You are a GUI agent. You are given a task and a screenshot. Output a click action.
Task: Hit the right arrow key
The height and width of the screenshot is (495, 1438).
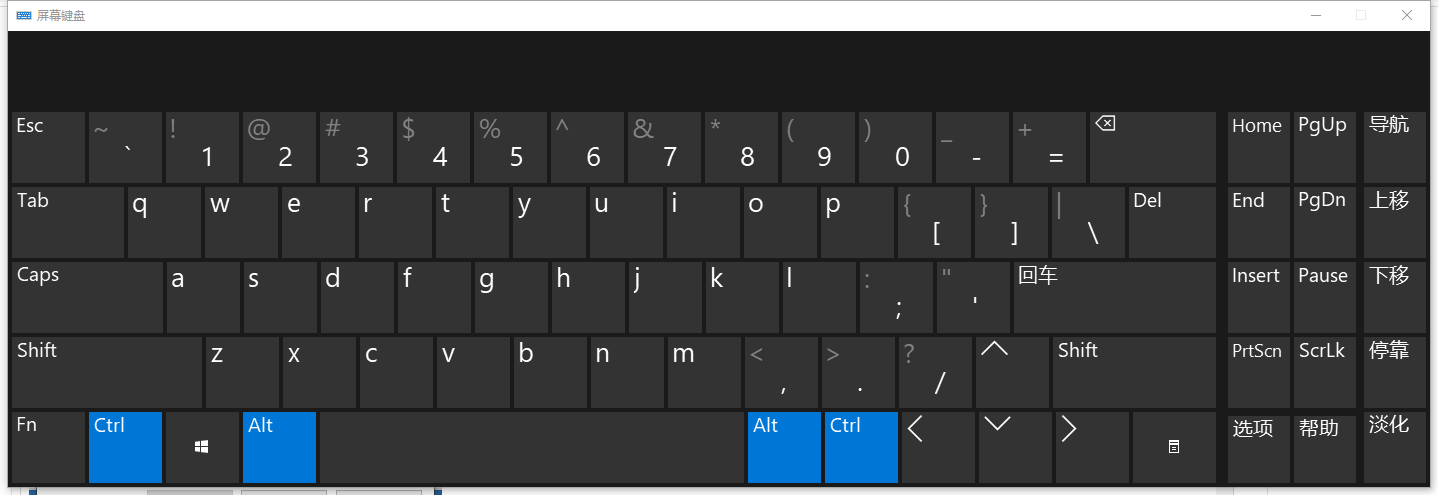click(x=1091, y=447)
